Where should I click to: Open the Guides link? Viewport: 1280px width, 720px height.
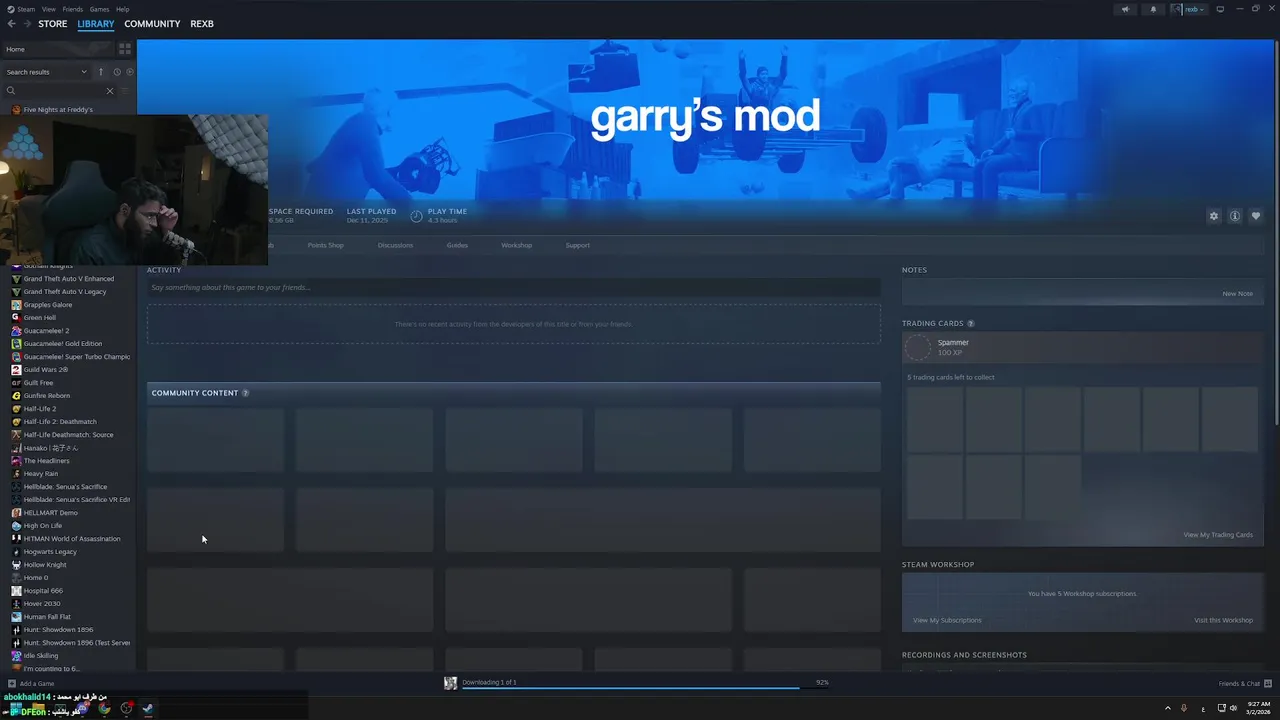point(457,245)
